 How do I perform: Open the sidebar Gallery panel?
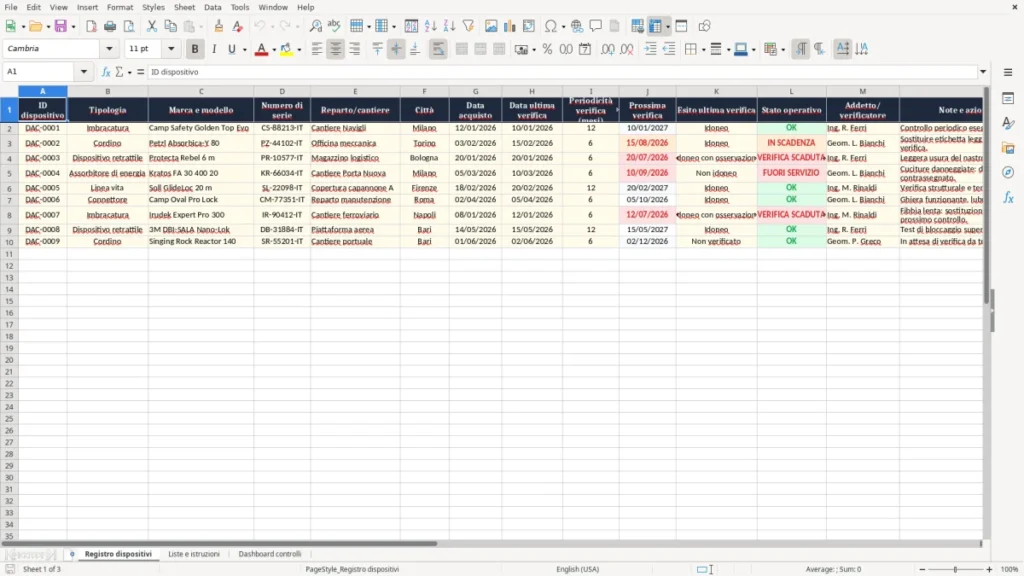pos(1008,148)
